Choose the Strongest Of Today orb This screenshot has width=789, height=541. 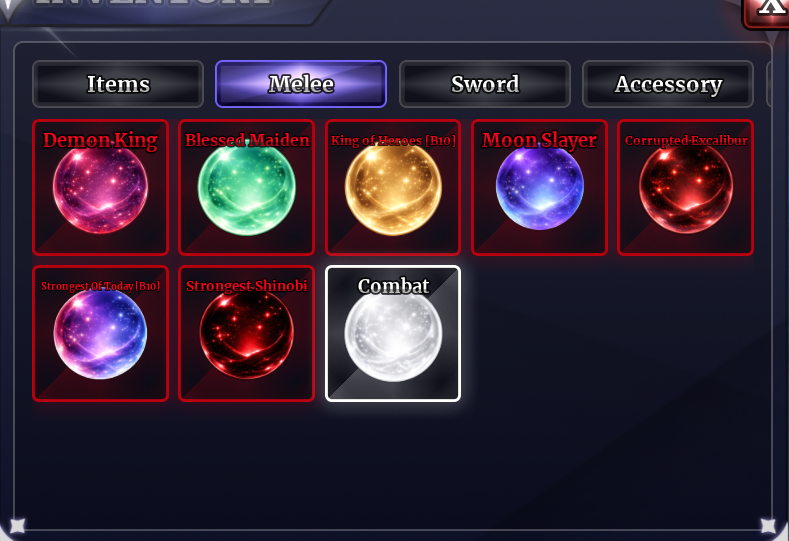point(100,334)
